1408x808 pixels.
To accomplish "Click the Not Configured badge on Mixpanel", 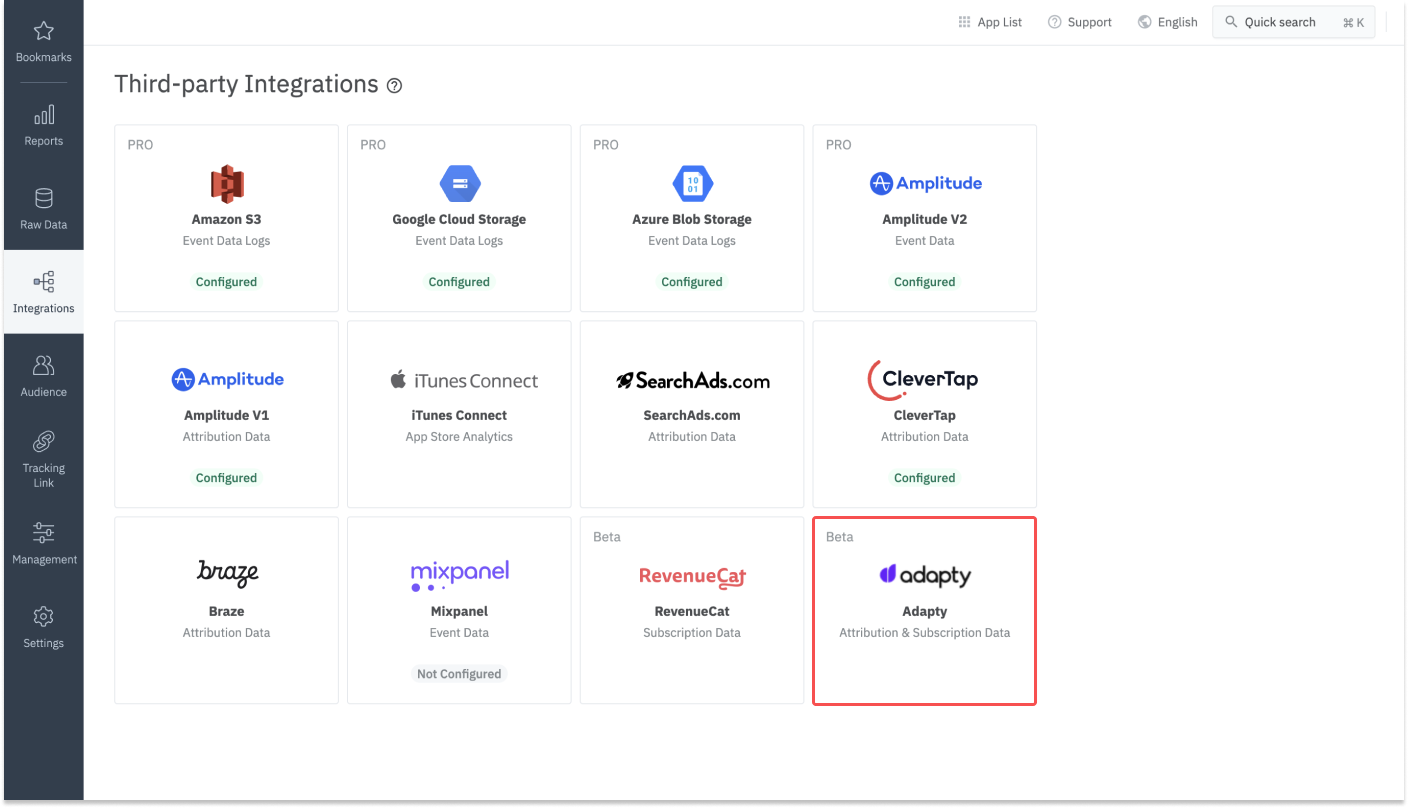I will 459,674.
